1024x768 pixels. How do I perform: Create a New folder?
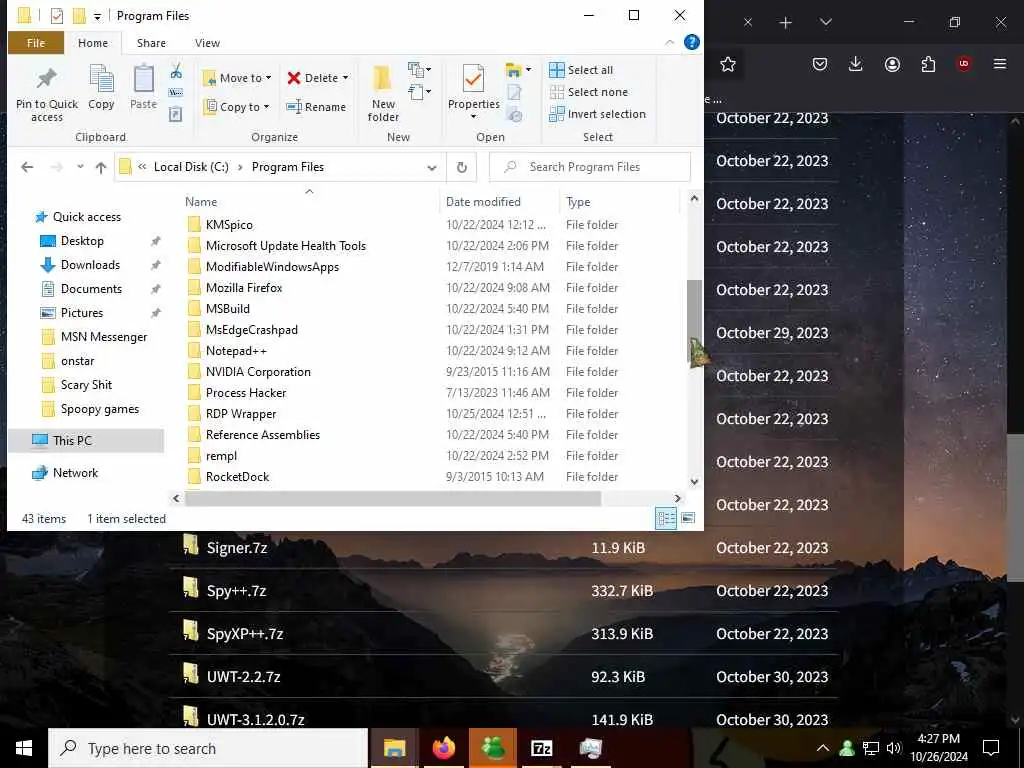coord(383,93)
